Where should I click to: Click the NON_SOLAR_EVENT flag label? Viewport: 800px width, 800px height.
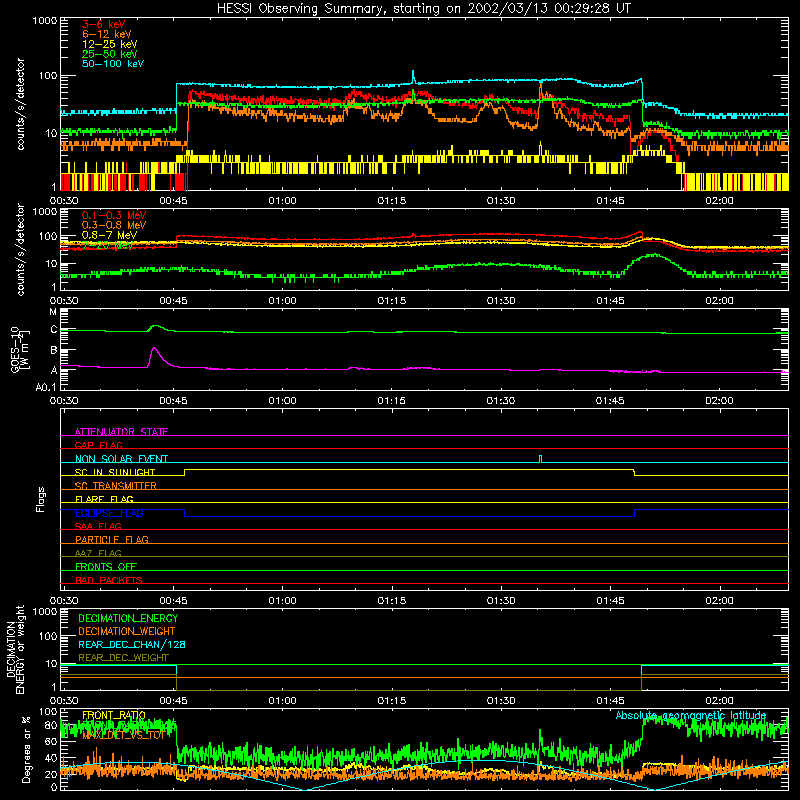pos(121,459)
